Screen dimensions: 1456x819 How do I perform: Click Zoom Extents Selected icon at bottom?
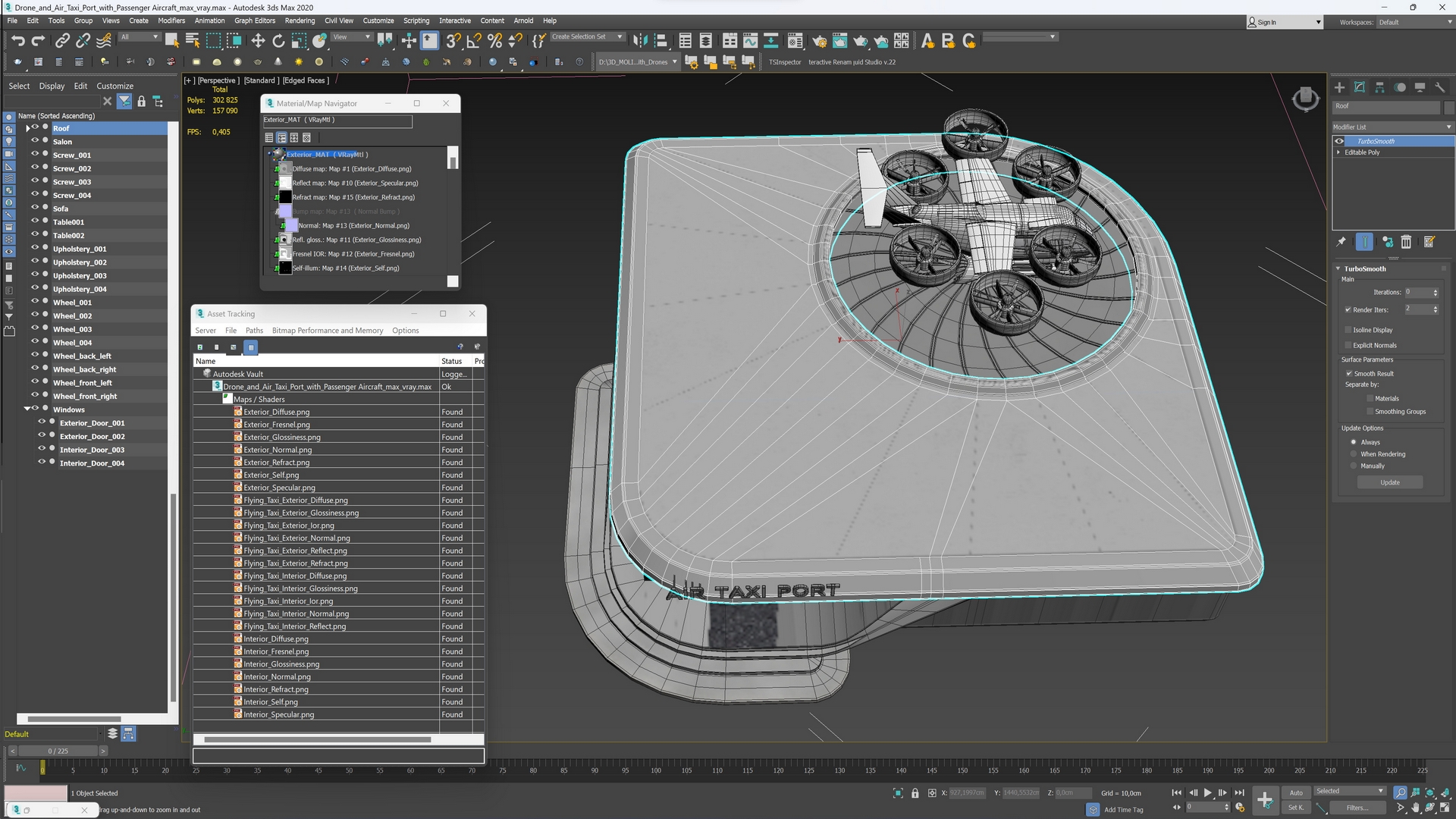pos(1430,792)
